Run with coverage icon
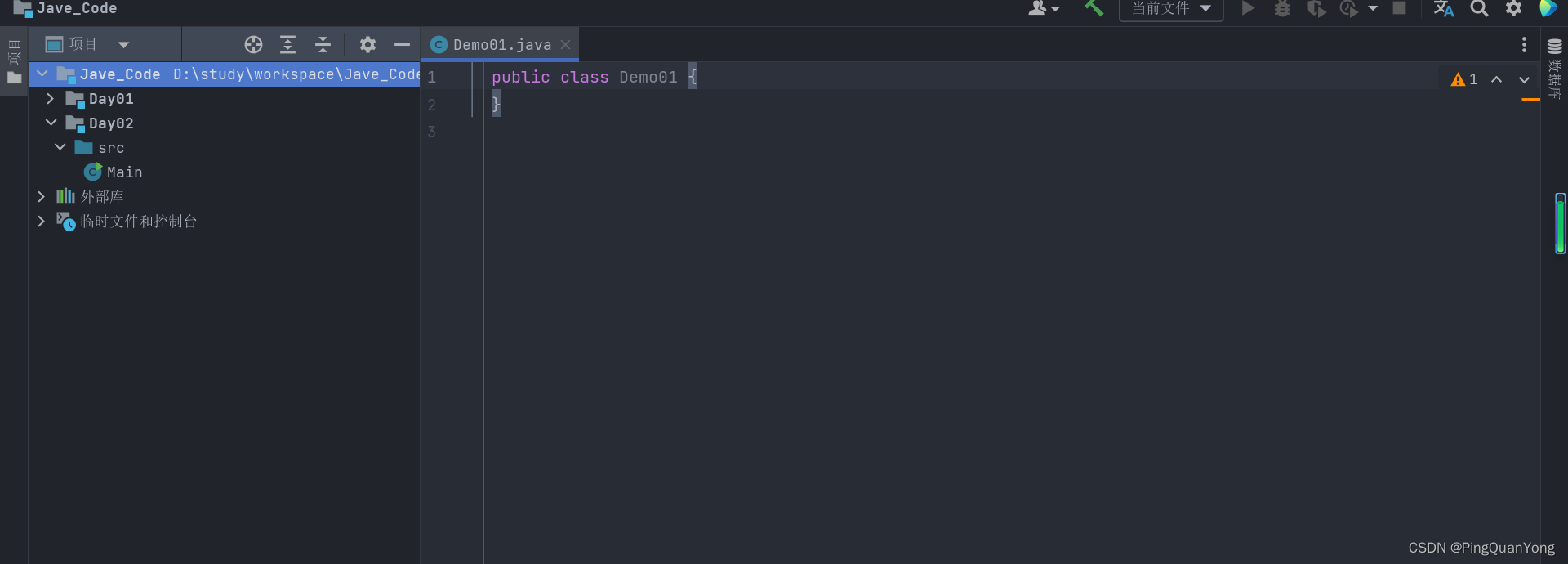The image size is (1568, 564). 1316,9
